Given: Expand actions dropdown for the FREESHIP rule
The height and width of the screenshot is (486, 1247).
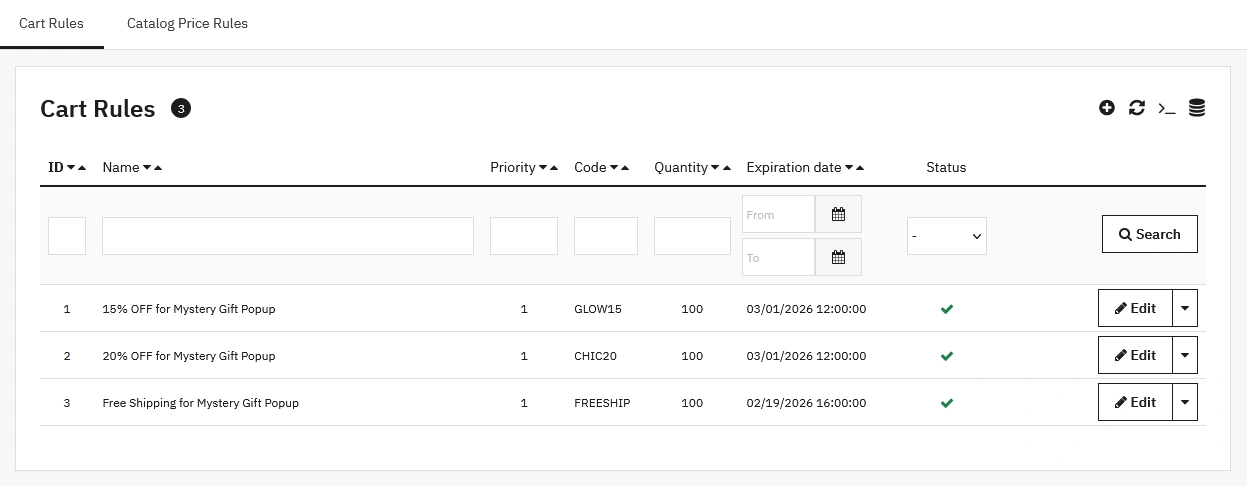Looking at the screenshot, I should point(1184,402).
